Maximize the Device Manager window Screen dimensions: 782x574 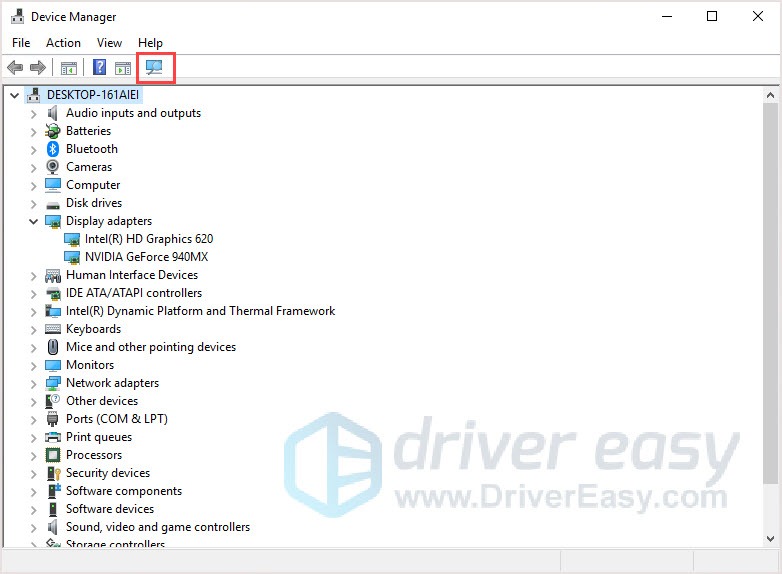712,16
